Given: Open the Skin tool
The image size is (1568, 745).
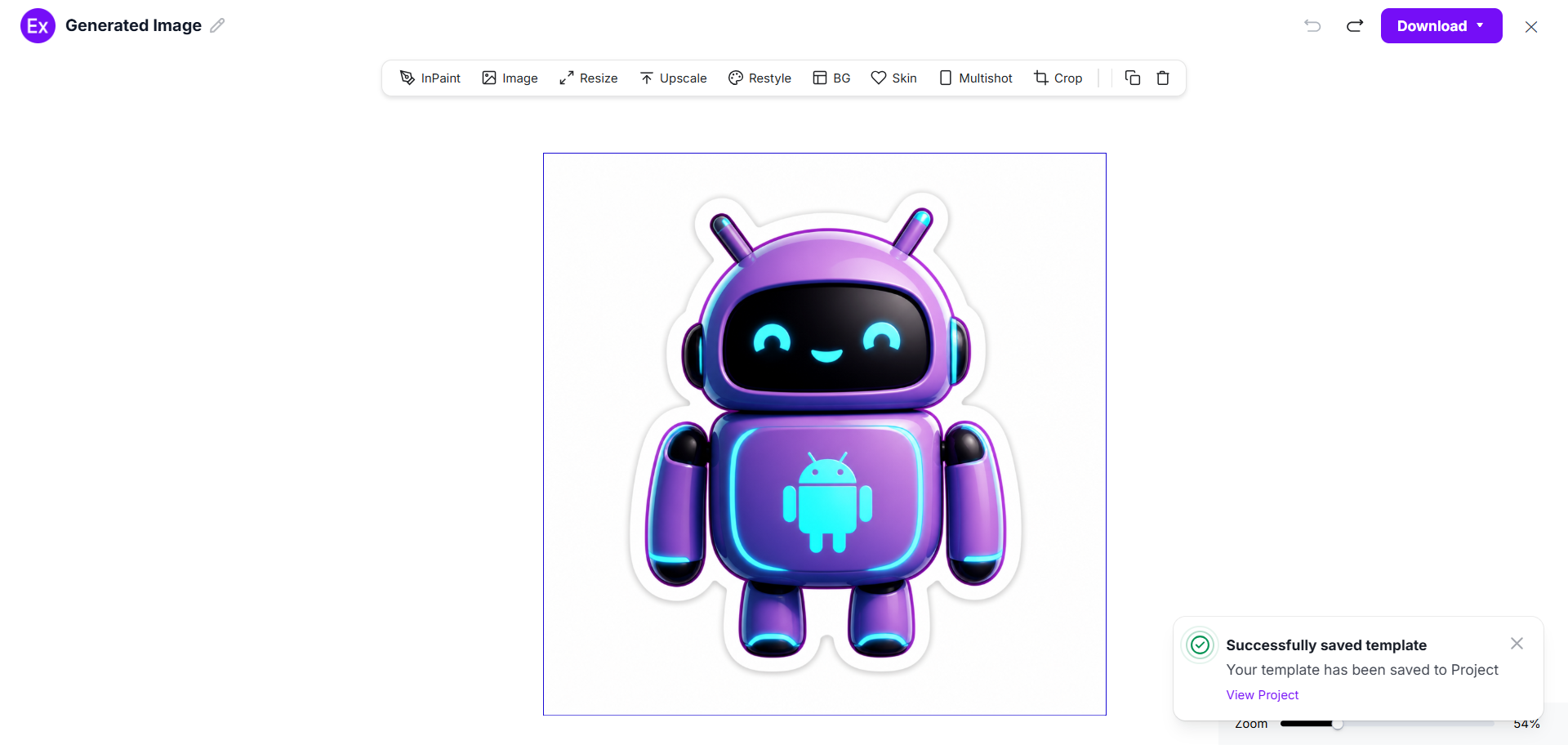Looking at the screenshot, I should 893,78.
